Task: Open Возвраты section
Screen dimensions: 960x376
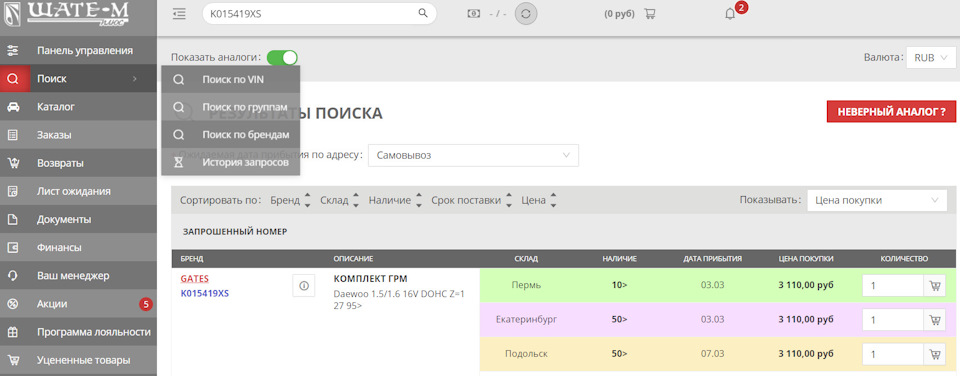Action: (x=78, y=163)
